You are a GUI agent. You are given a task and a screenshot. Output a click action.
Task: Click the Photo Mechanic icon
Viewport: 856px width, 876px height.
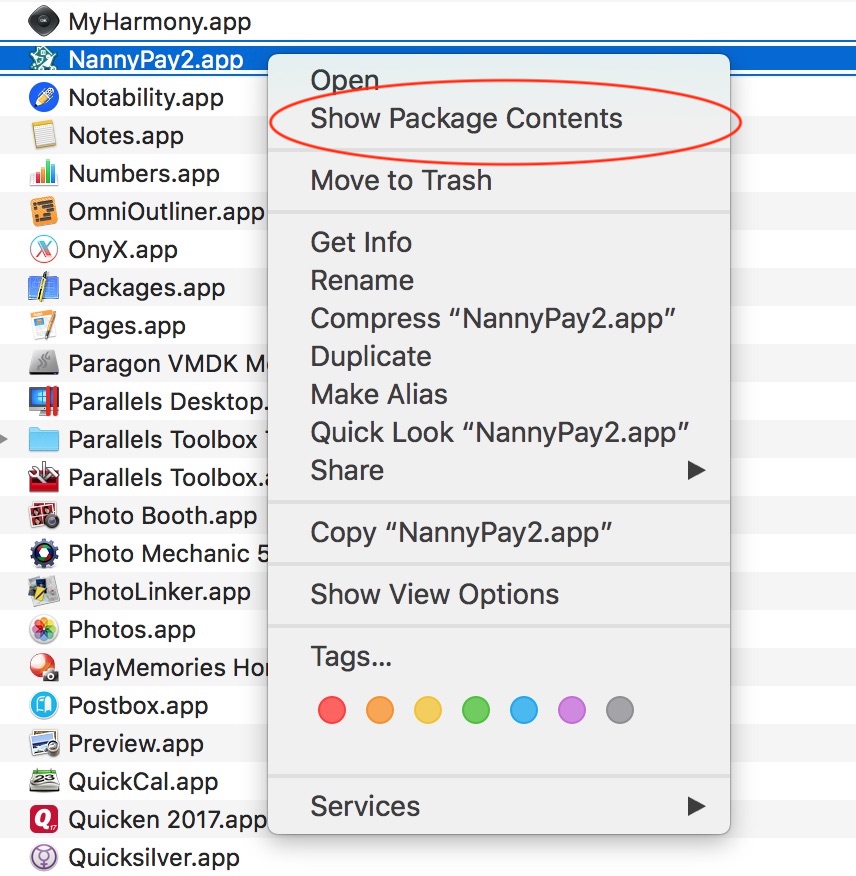(x=44, y=553)
